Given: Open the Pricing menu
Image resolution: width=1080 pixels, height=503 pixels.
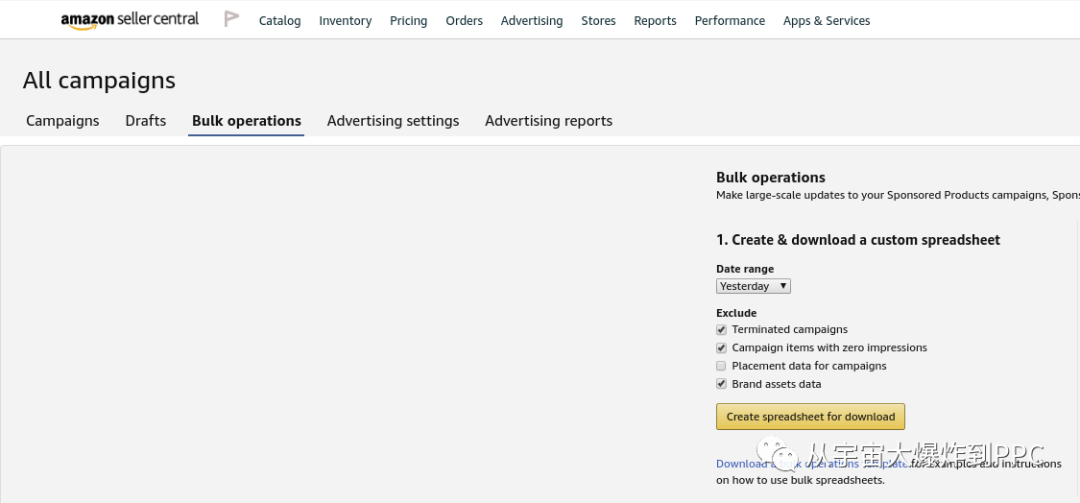Looking at the screenshot, I should click(408, 21).
